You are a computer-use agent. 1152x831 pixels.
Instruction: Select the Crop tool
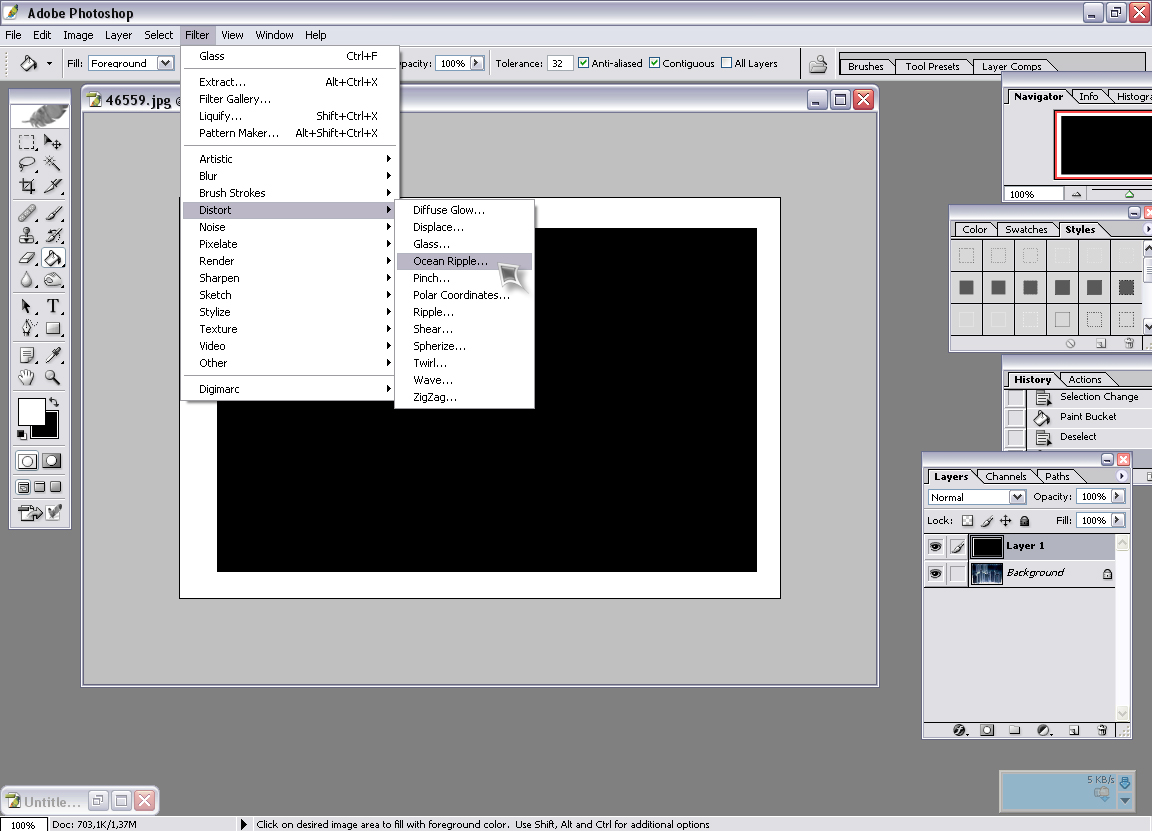(x=27, y=186)
